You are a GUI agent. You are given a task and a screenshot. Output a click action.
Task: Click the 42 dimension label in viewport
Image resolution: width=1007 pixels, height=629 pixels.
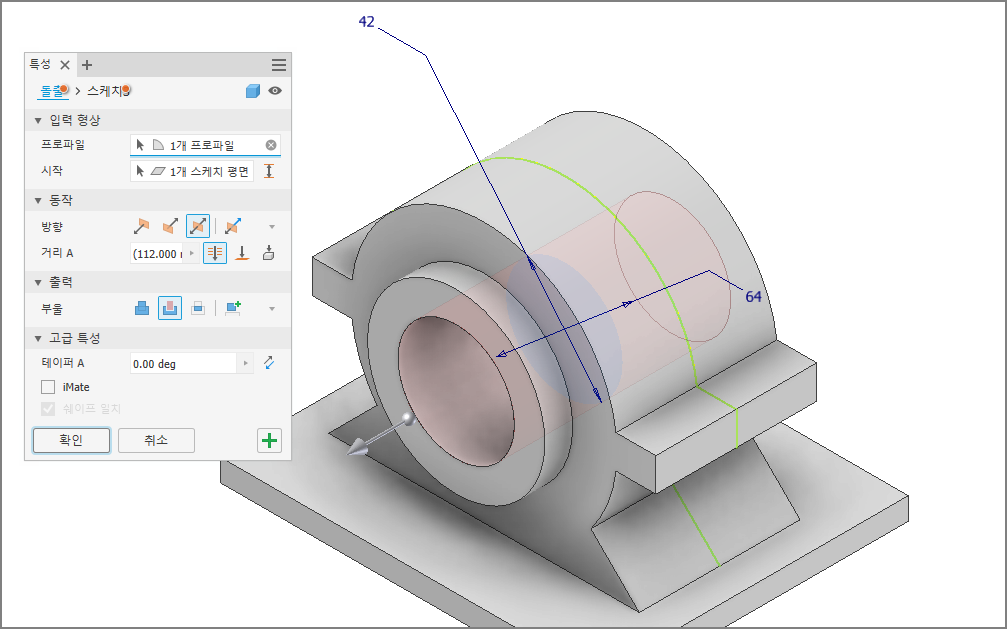pos(366,22)
